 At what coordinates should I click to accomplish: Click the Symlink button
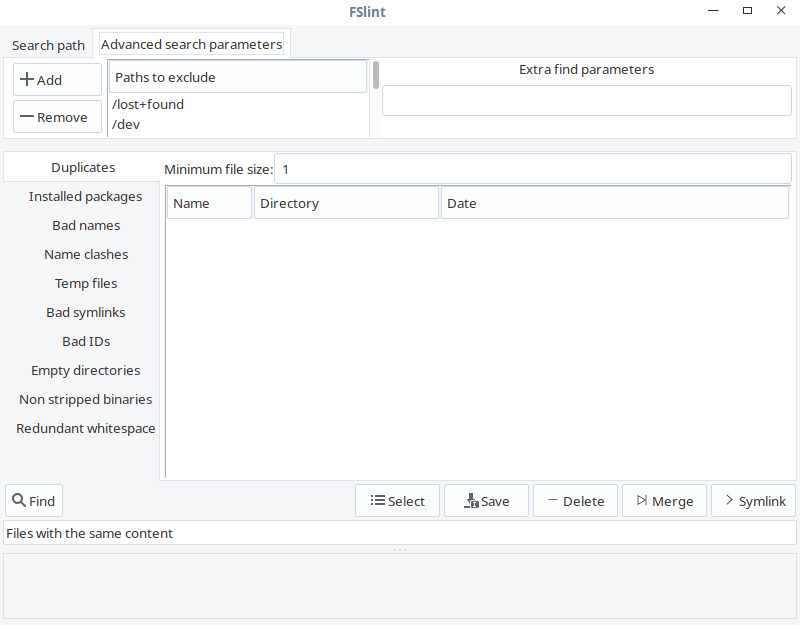point(753,501)
